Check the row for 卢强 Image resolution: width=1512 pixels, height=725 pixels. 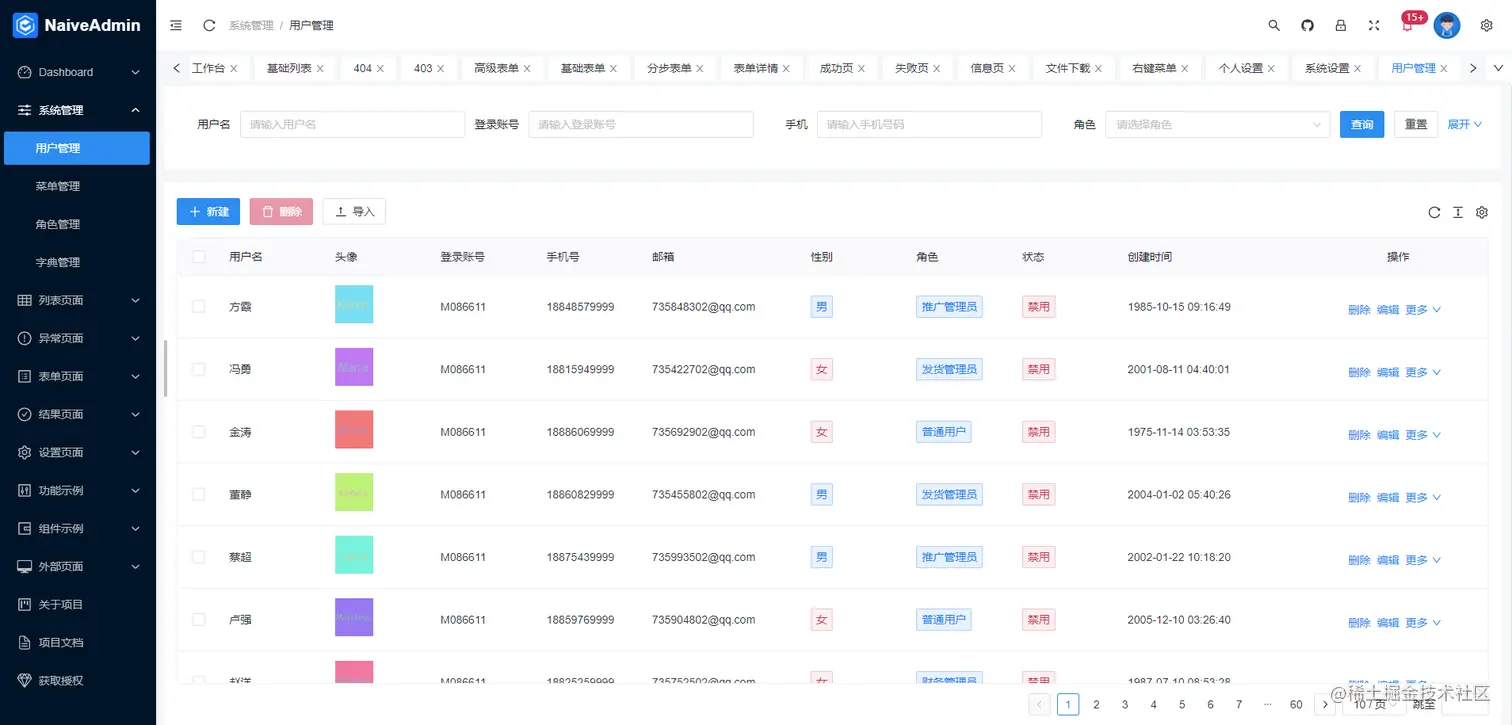coord(198,620)
